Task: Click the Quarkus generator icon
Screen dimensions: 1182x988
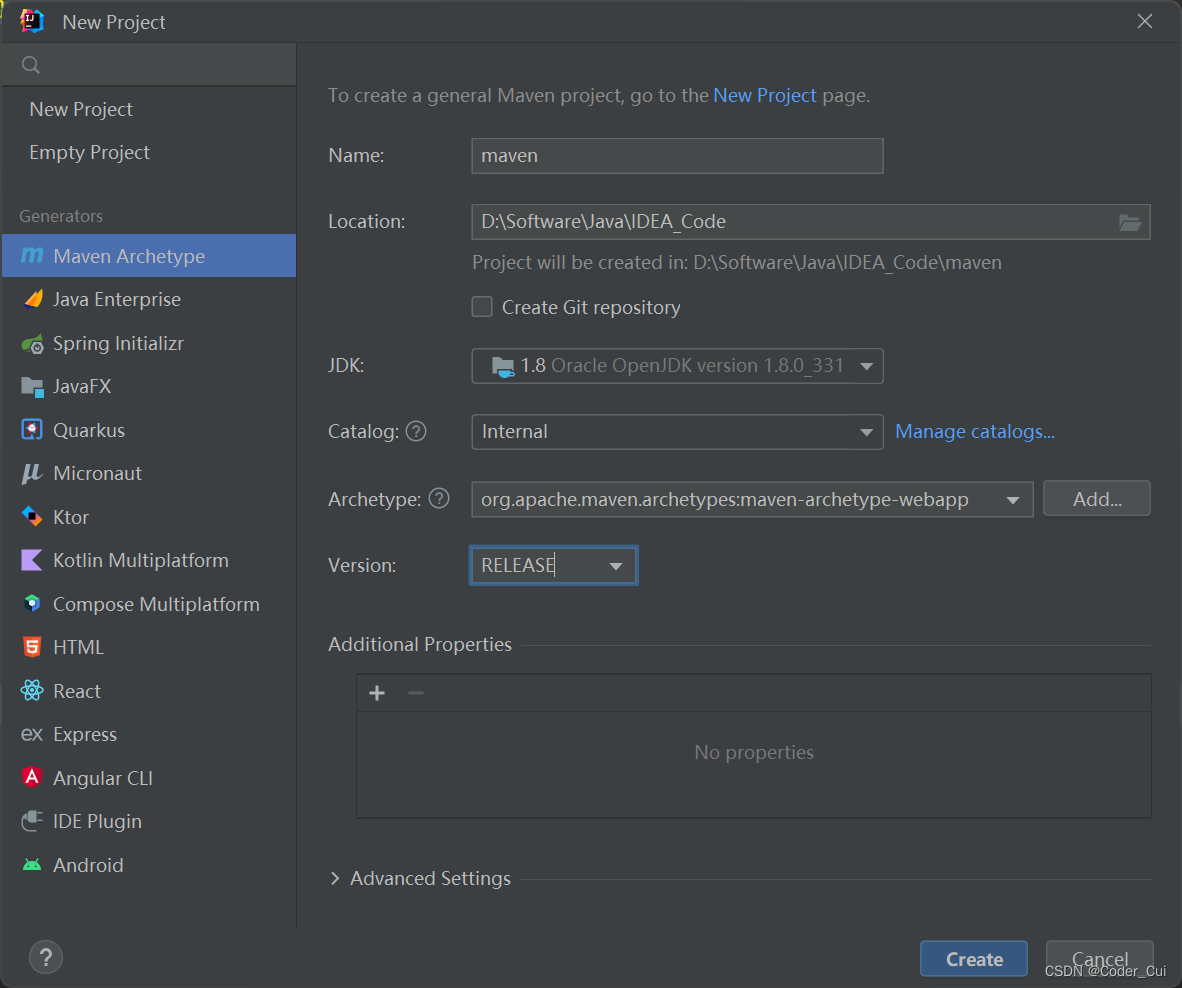Action: click(32, 430)
